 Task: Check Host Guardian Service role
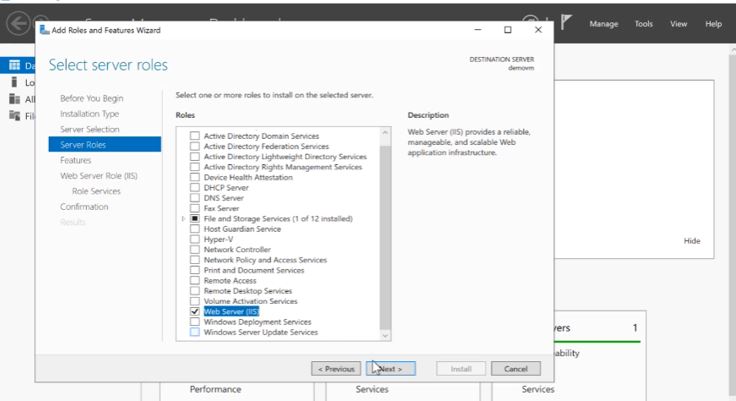click(x=195, y=229)
